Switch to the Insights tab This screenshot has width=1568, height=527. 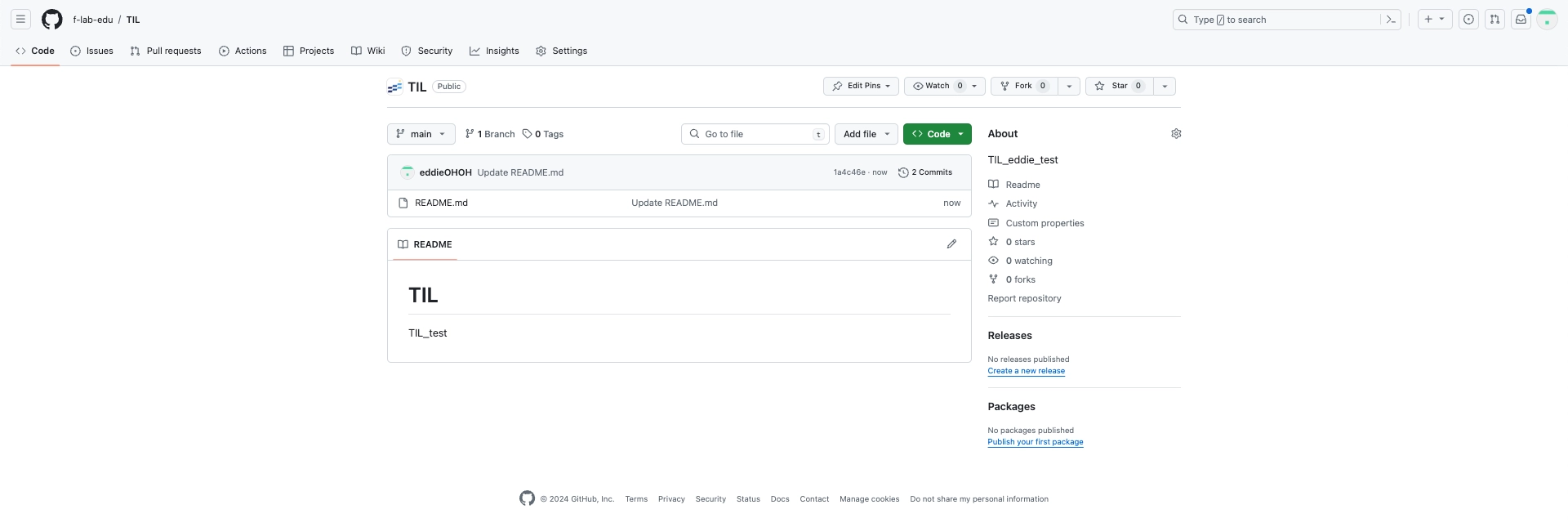point(494,51)
